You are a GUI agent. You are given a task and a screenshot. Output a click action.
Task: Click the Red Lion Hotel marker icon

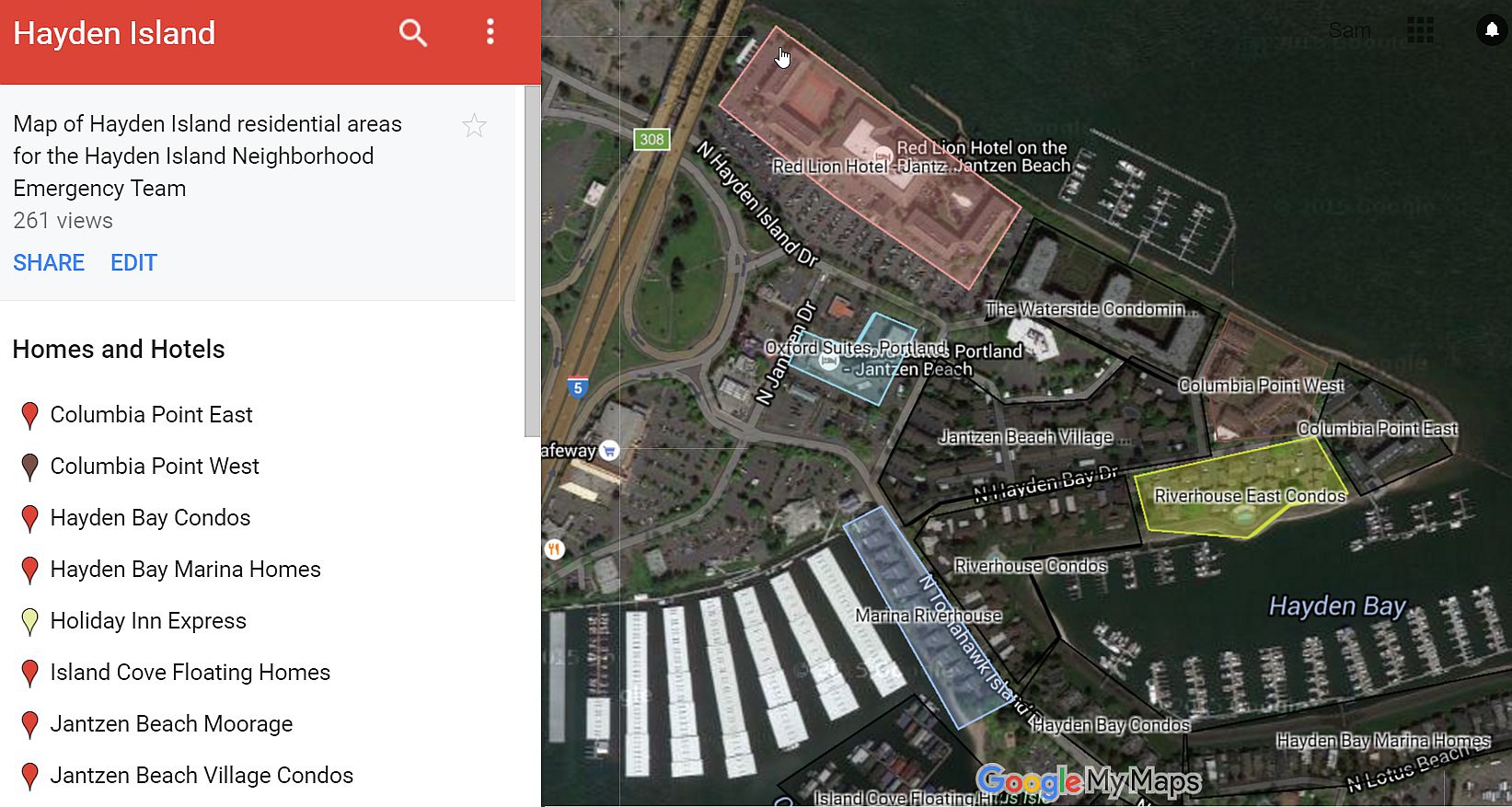click(882, 154)
